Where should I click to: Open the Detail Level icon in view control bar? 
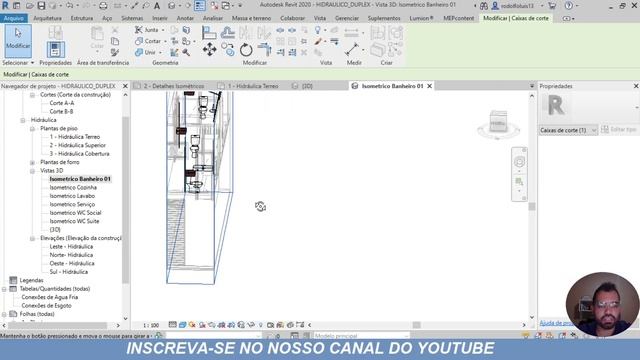pos(172,325)
